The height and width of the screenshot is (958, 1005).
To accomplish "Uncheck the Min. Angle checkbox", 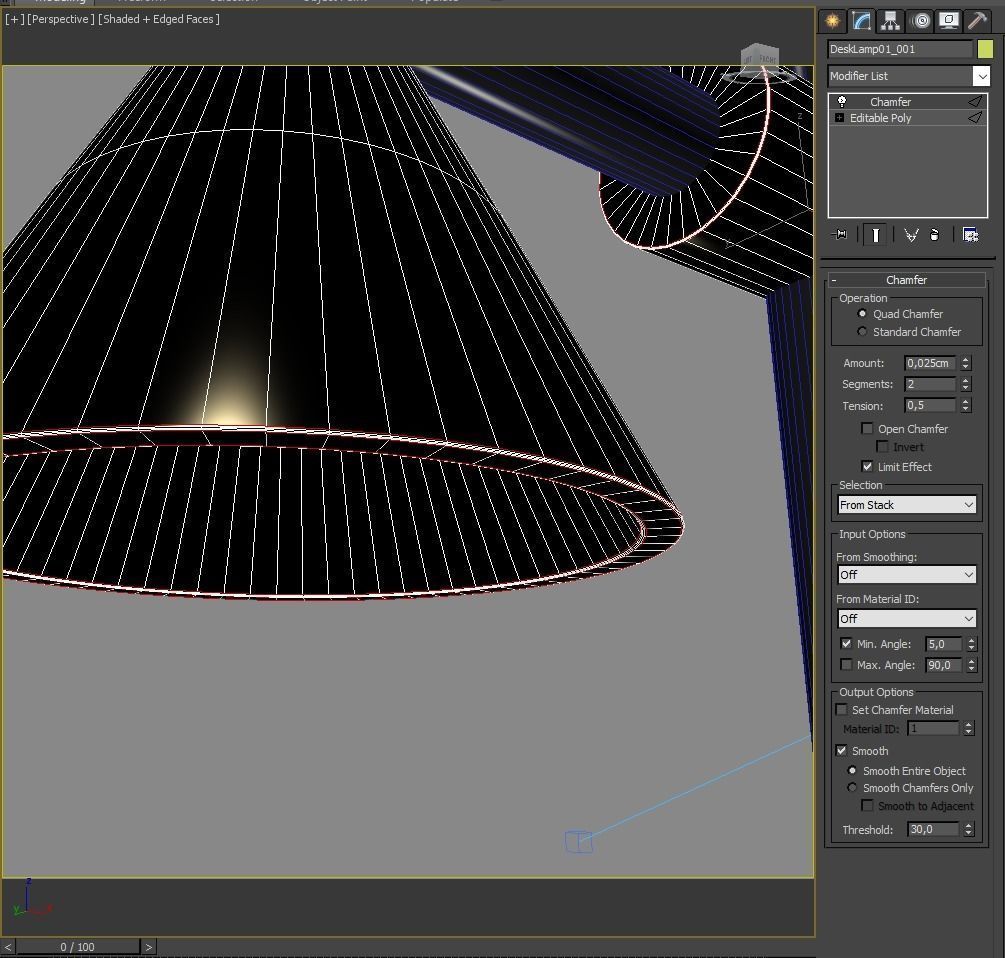I will pos(846,643).
